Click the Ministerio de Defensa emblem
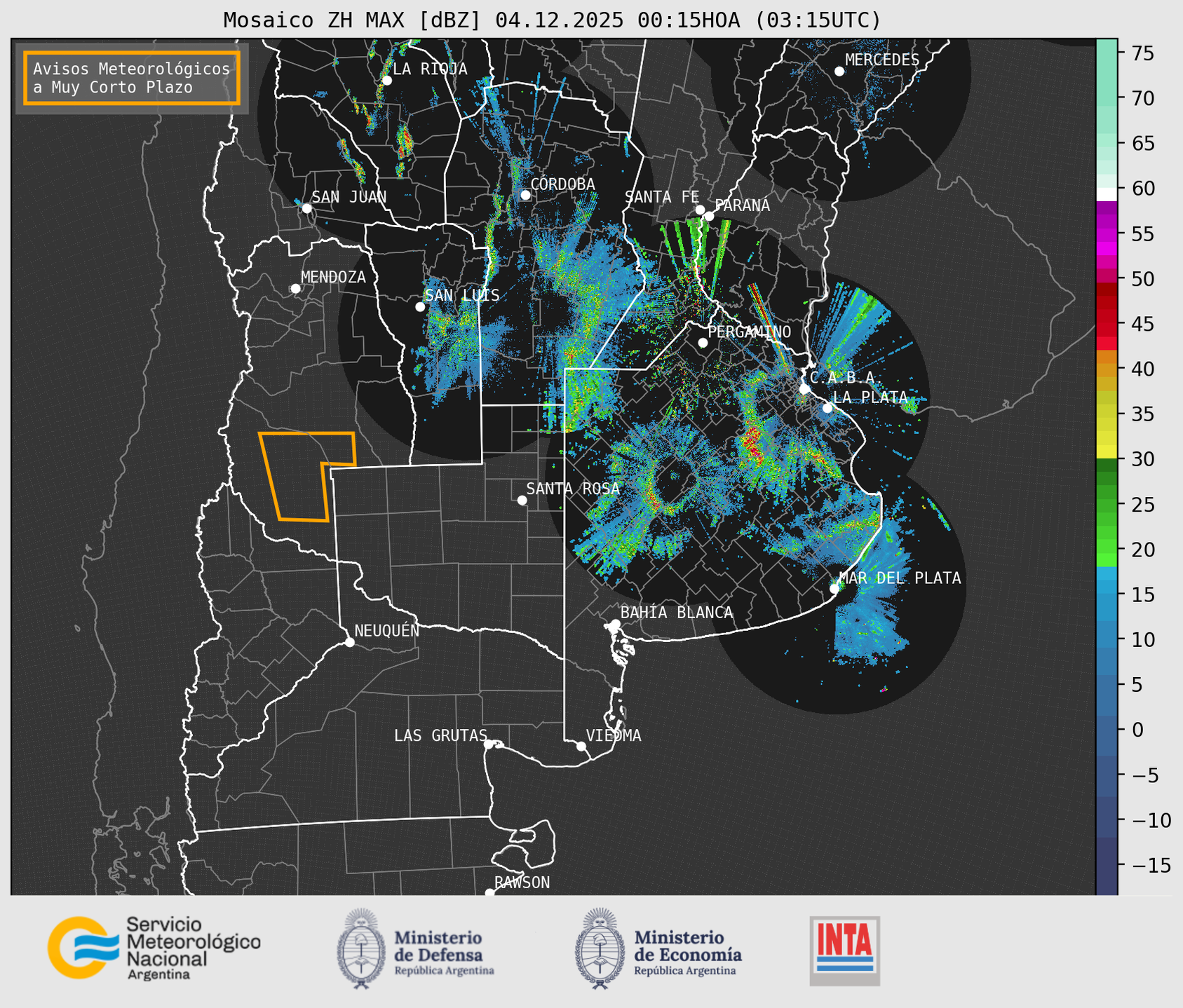The height and width of the screenshot is (1008, 1183). point(360,948)
